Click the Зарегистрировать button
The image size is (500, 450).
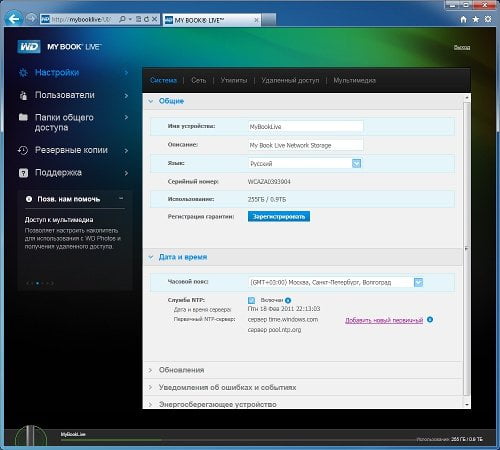pos(279,216)
